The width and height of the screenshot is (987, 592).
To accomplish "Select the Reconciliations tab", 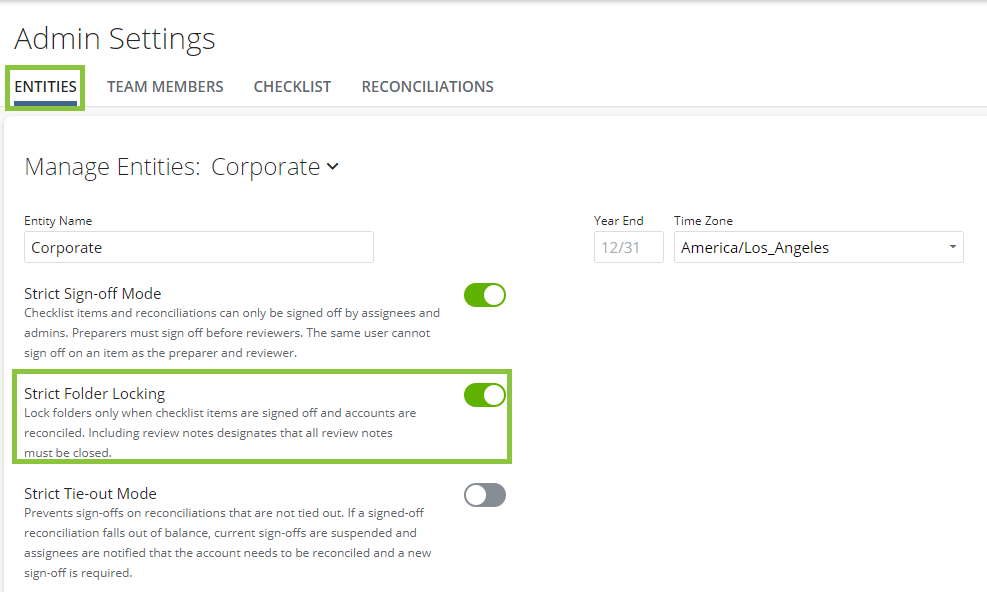I will pos(427,87).
